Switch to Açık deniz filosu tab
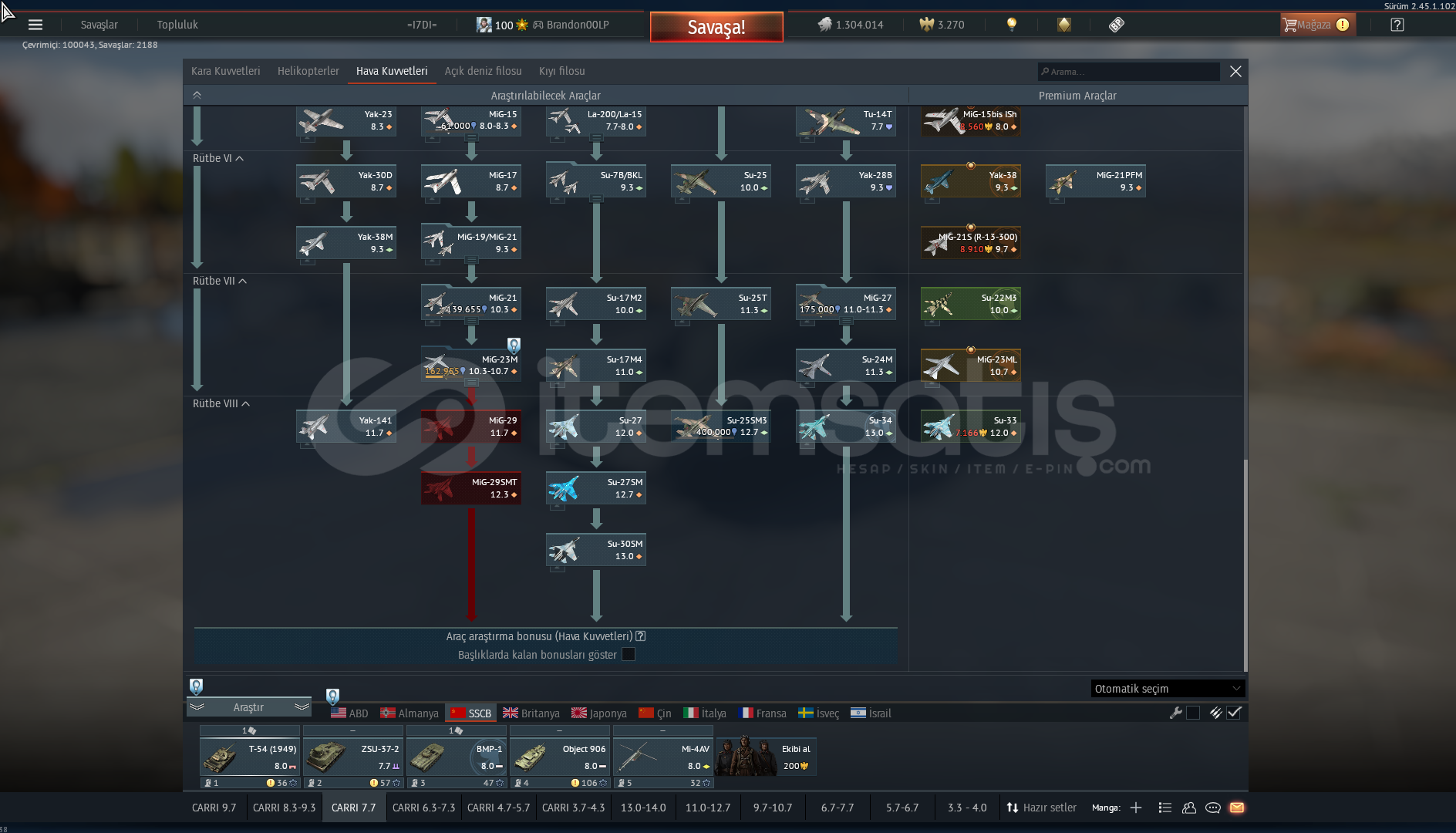Screen dimensions: 1456x833 tap(483, 71)
